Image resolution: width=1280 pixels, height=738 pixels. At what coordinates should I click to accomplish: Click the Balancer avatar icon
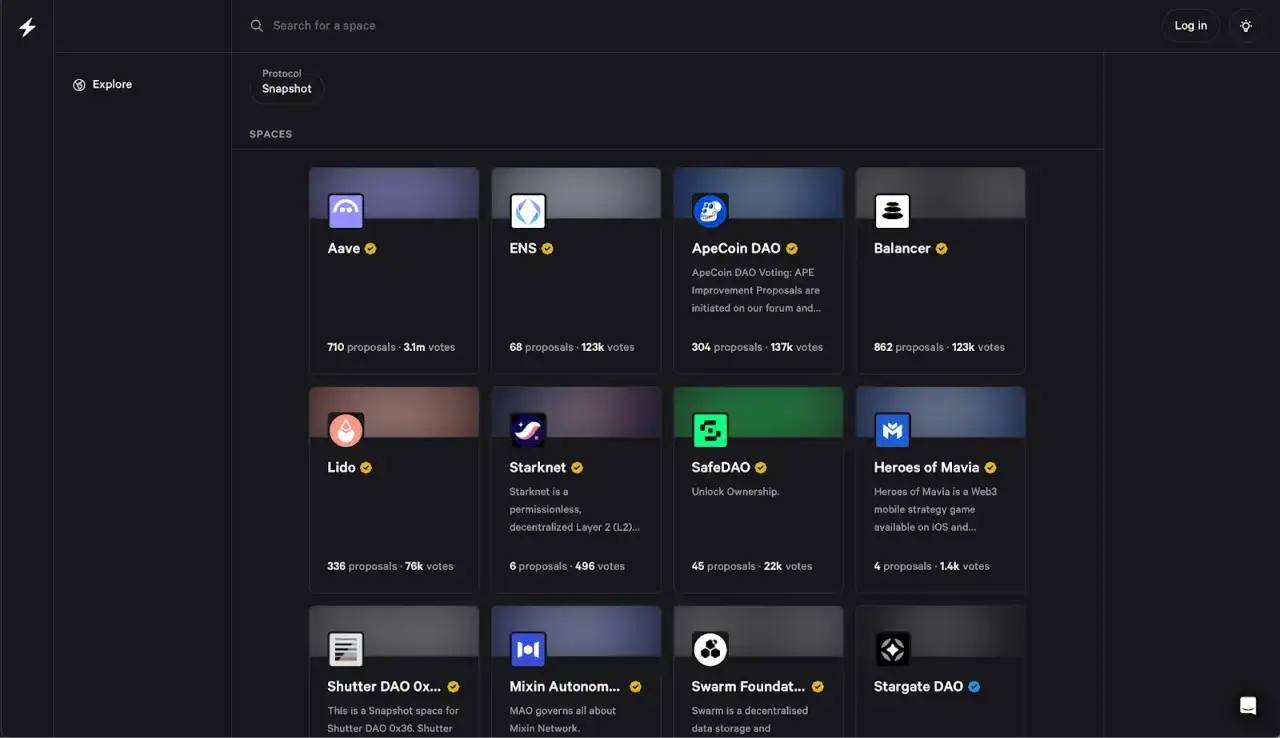pos(892,211)
